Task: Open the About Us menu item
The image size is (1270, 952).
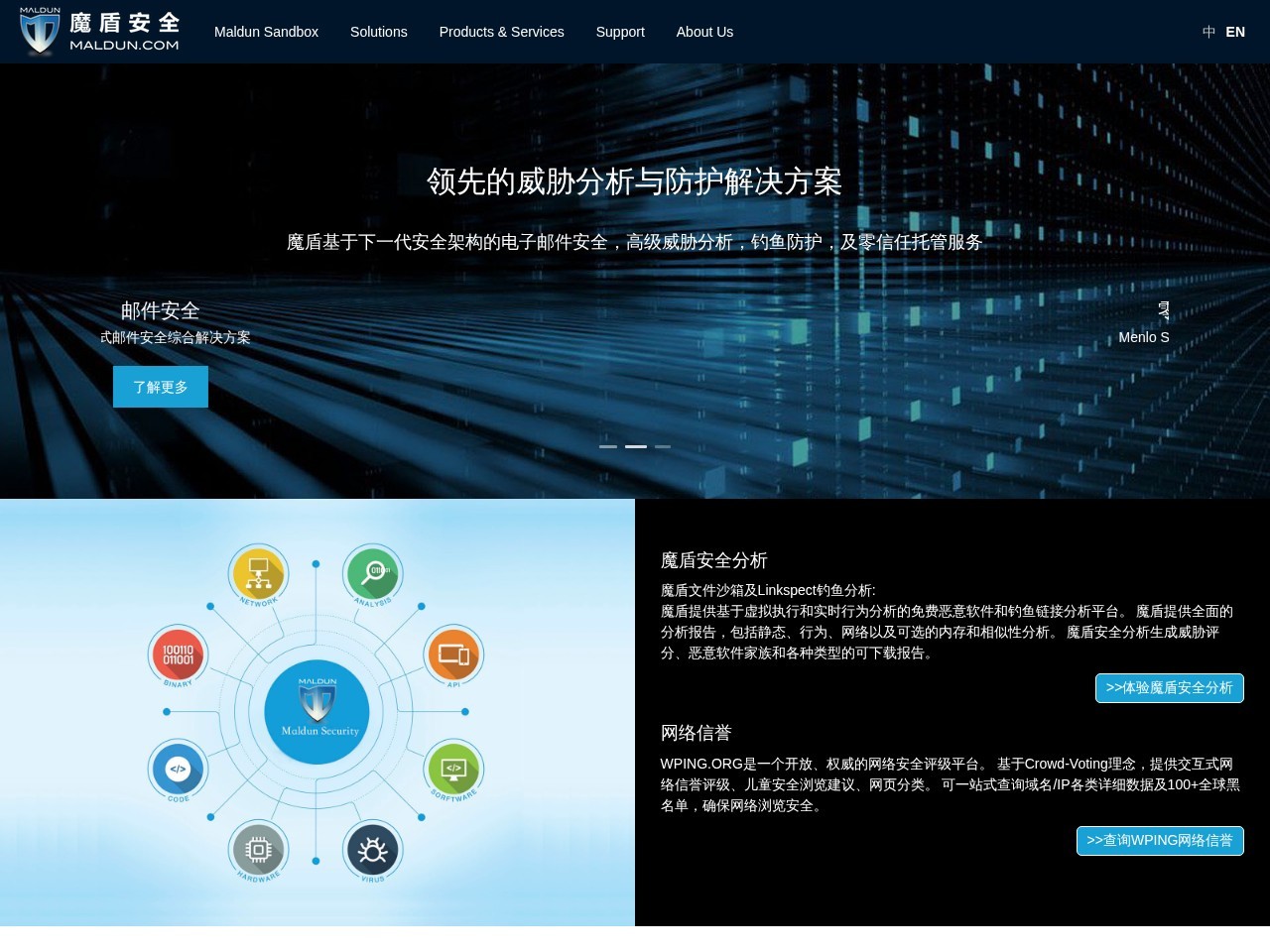Action: pos(704,32)
